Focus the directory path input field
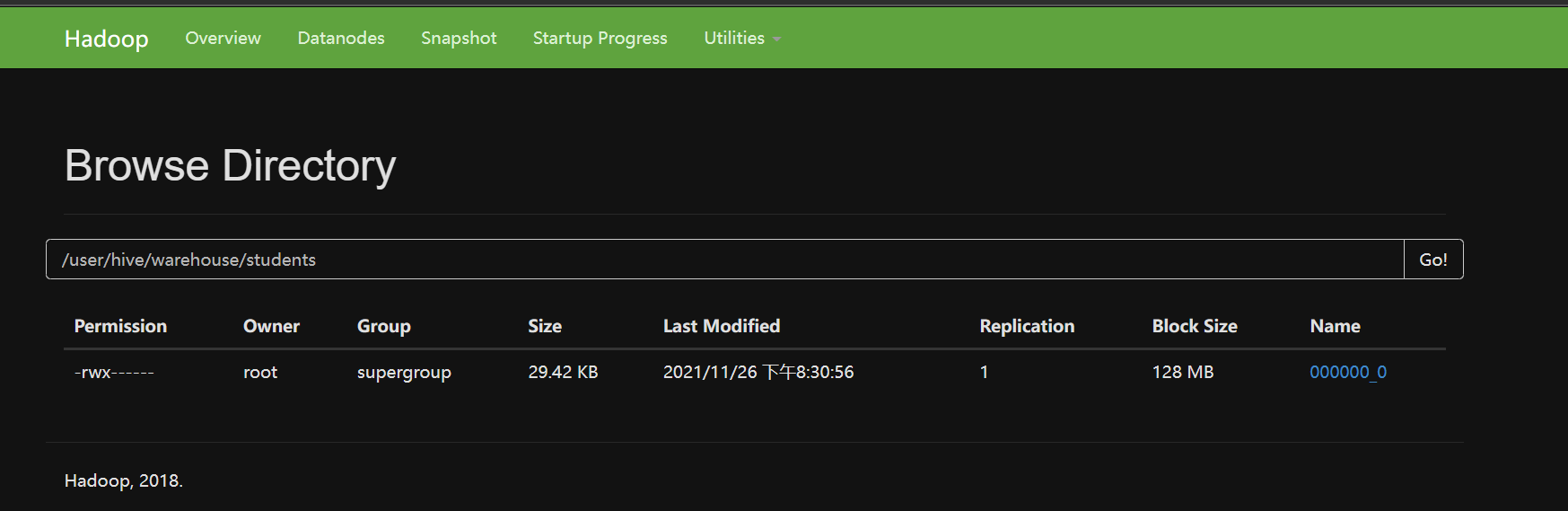 click(x=723, y=260)
